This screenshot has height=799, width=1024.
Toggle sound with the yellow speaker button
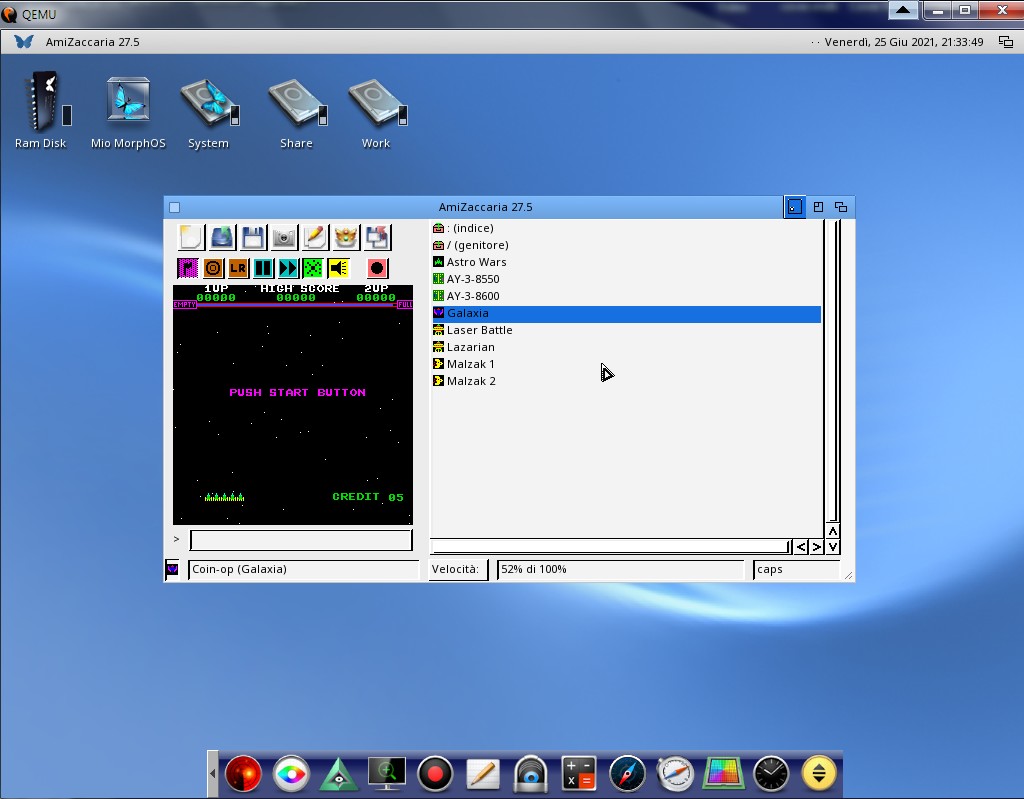(339, 268)
